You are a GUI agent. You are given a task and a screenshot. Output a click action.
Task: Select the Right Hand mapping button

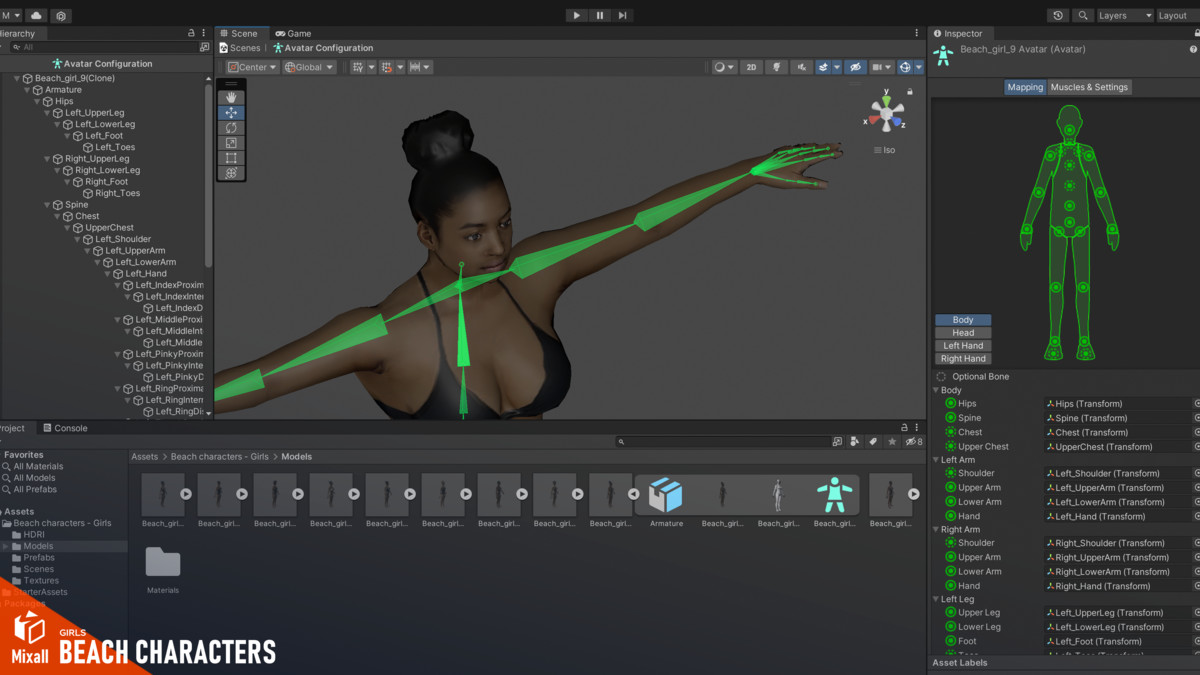(963, 359)
